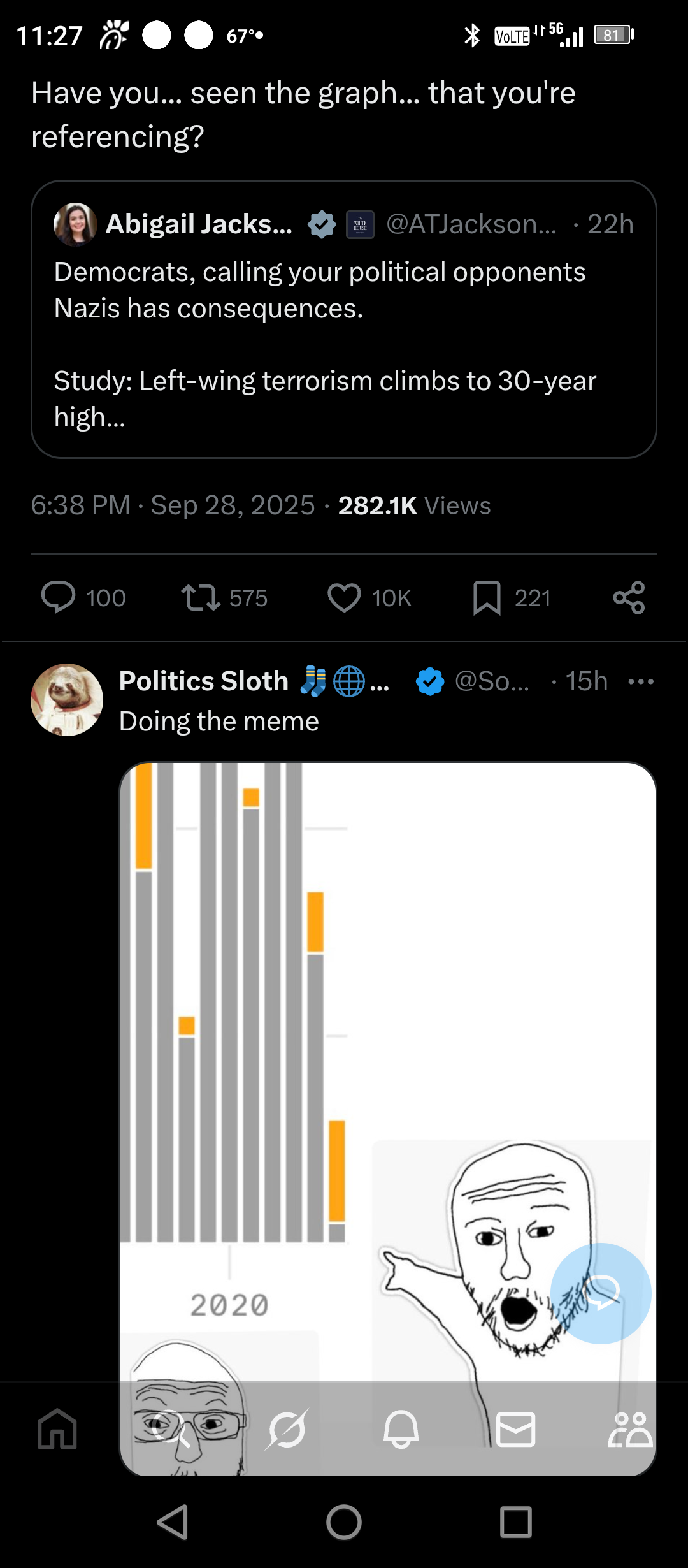Image resolution: width=688 pixels, height=1568 pixels.
Task: Reply to the main tweet
Action: tap(59, 598)
